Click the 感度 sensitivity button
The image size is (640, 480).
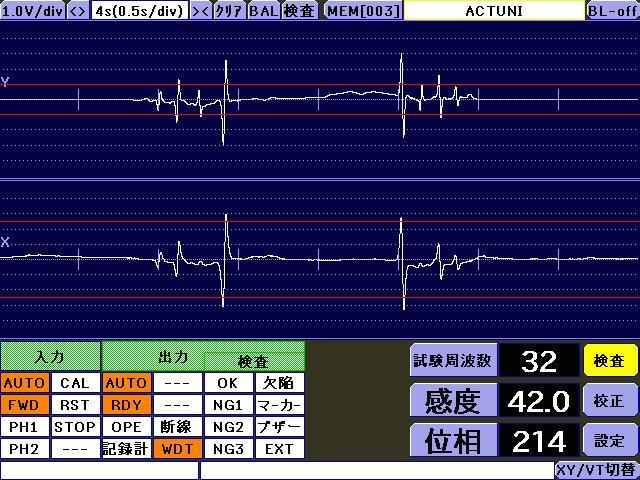[x=452, y=401]
